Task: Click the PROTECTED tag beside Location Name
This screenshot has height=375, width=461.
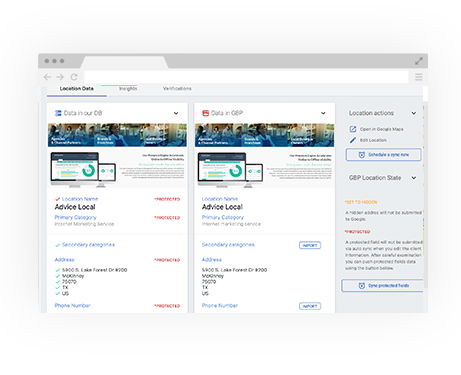Action: tap(167, 199)
